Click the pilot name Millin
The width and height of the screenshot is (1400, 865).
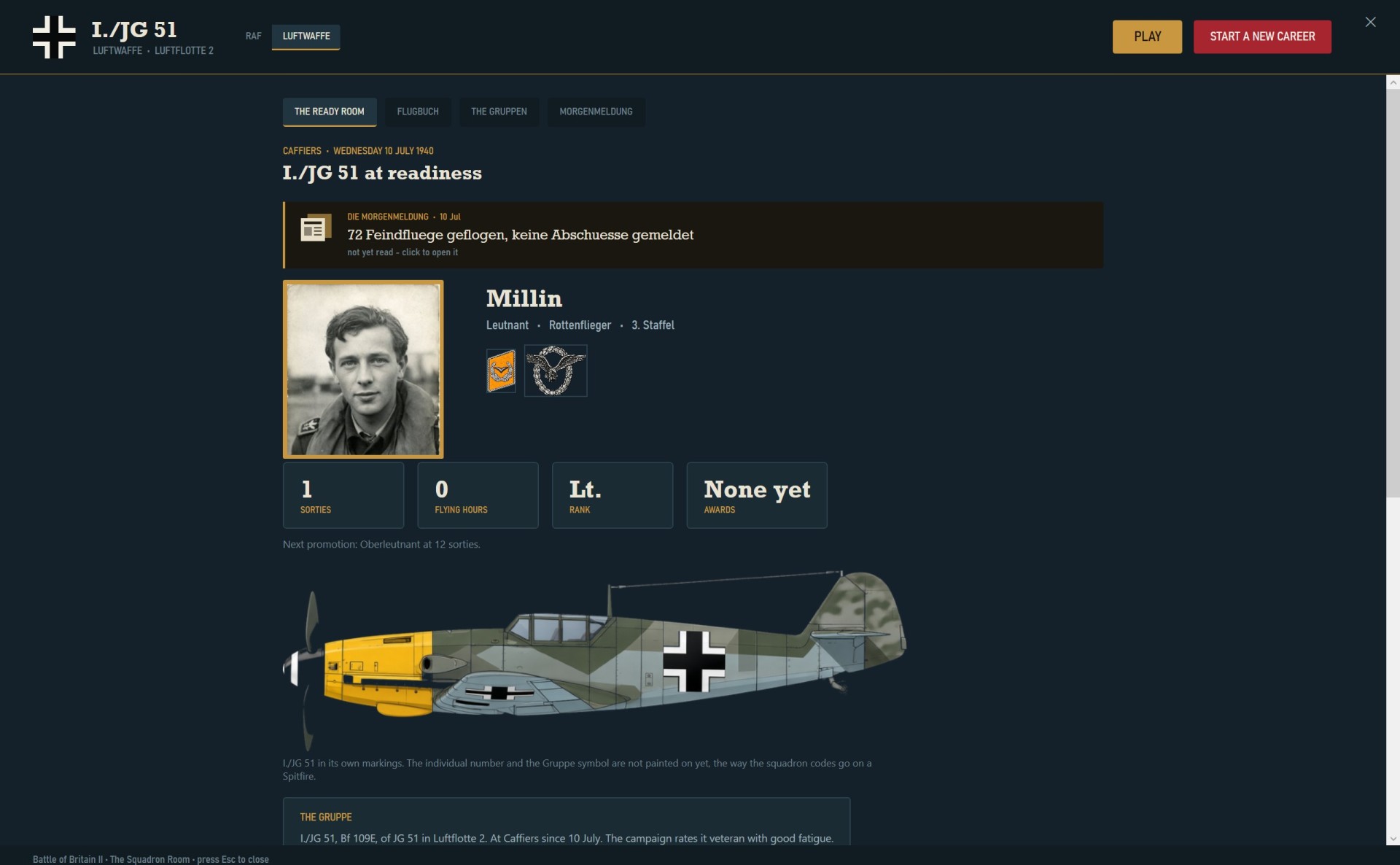(524, 298)
